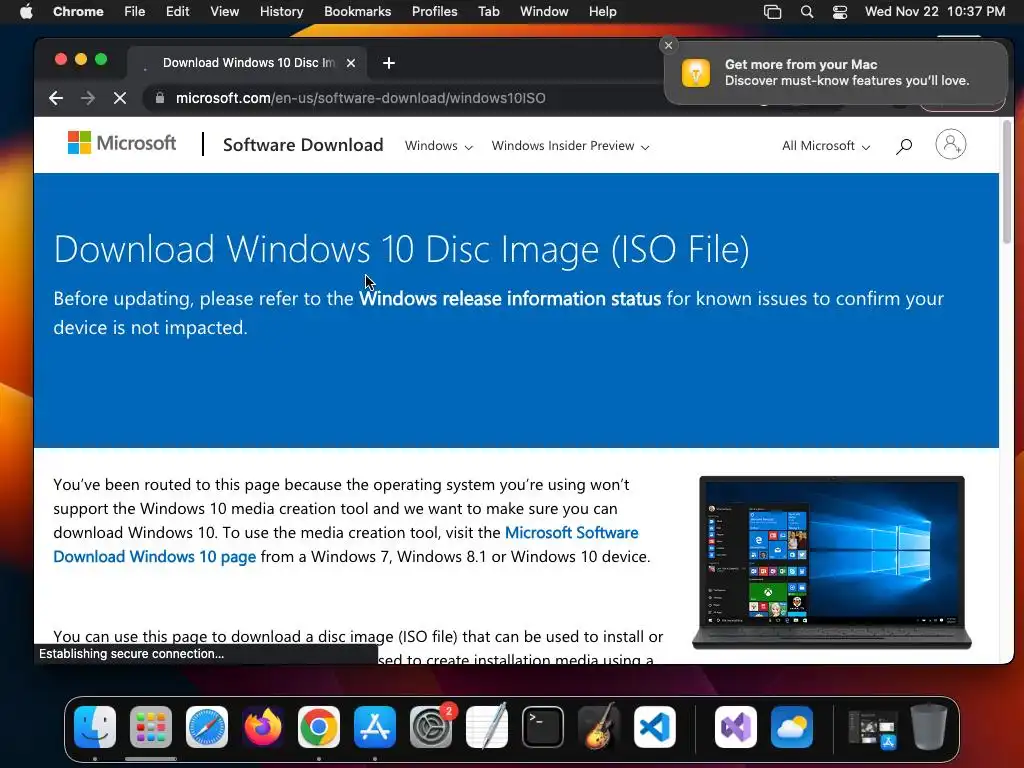Click the padlock site info icon

[160, 98]
